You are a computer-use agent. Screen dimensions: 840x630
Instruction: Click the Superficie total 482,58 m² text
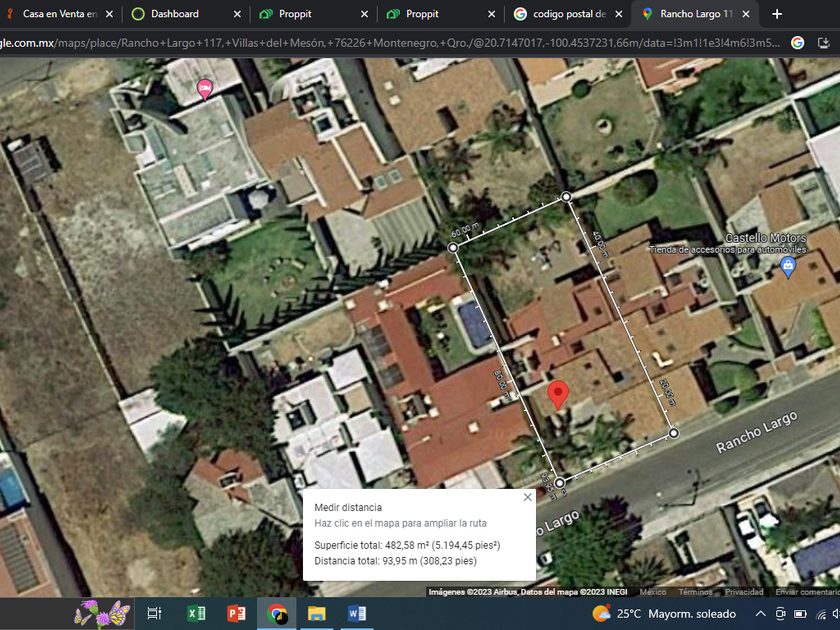pos(407,545)
